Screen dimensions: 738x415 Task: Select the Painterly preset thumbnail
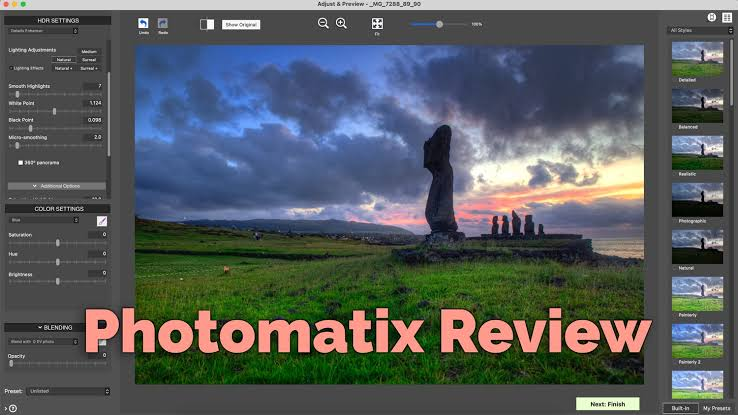[x=697, y=294]
